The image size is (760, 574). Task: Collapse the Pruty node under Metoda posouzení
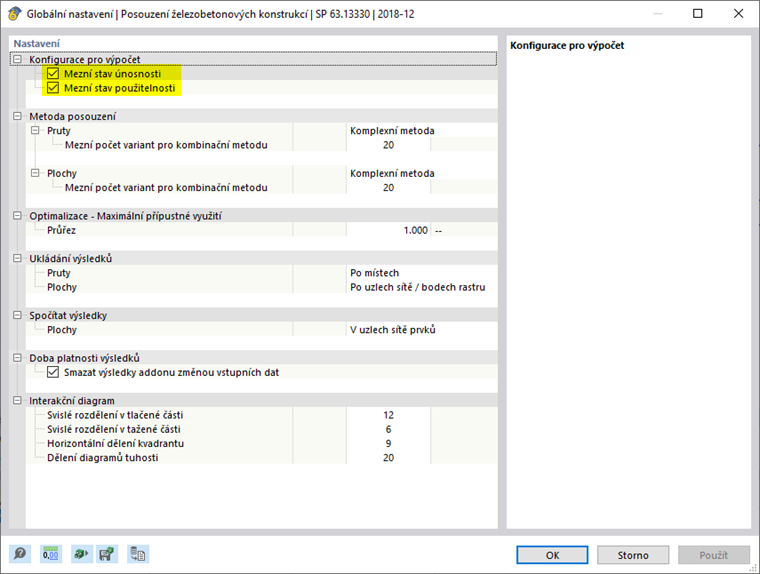35,130
